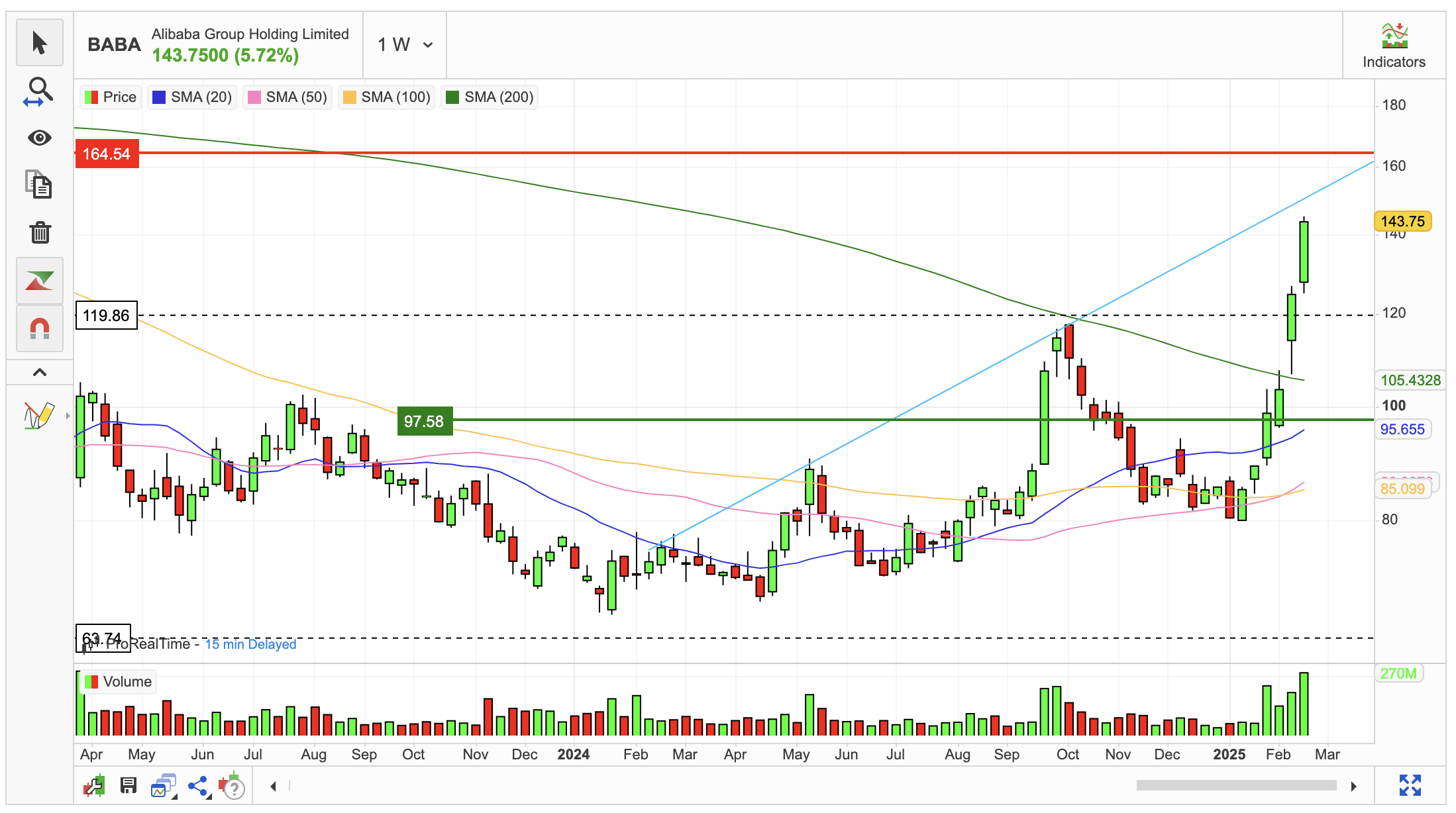Toggle the SMA (100) legend item

click(387, 97)
